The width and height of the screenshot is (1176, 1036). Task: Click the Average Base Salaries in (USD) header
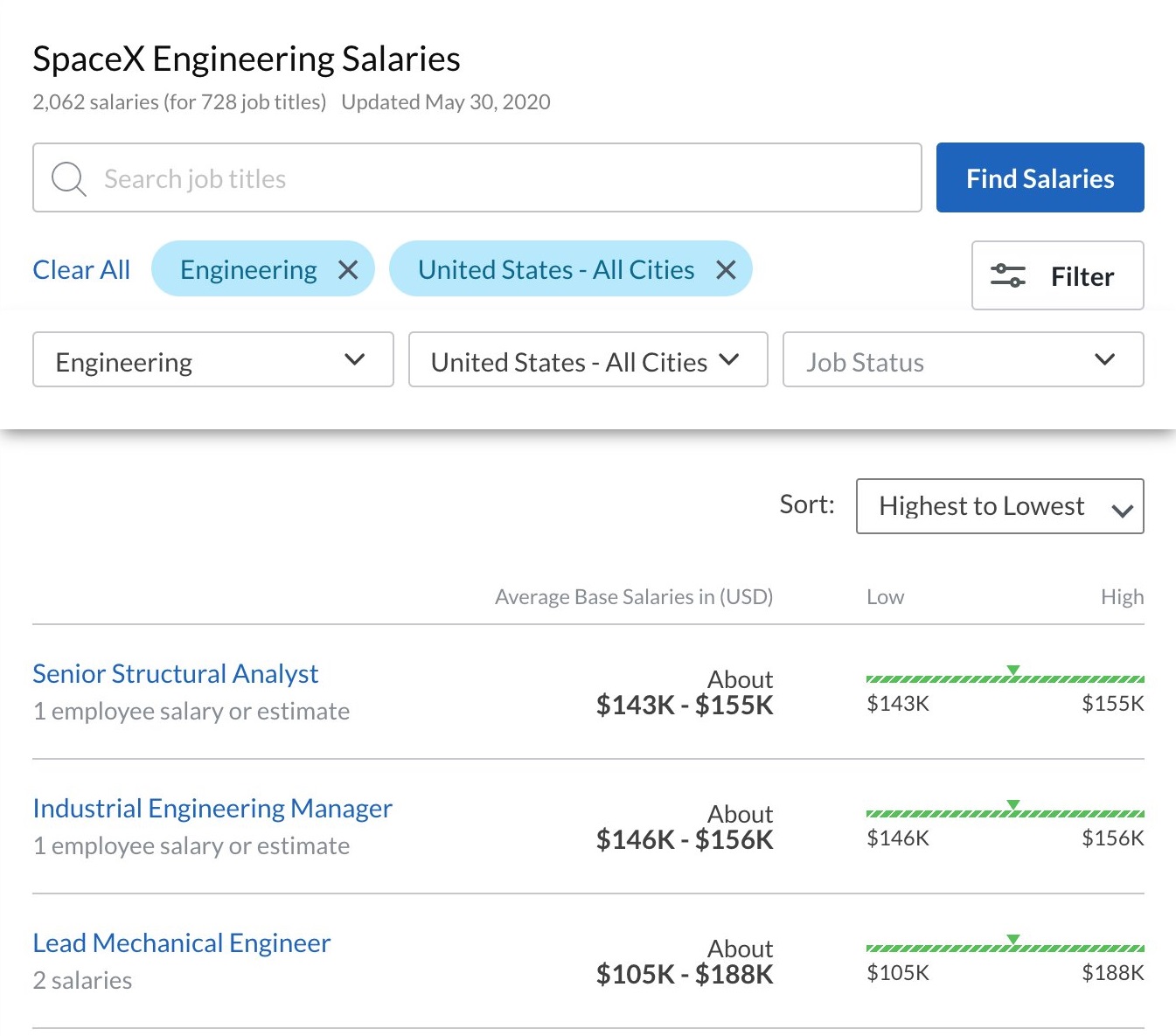coord(634,597)
